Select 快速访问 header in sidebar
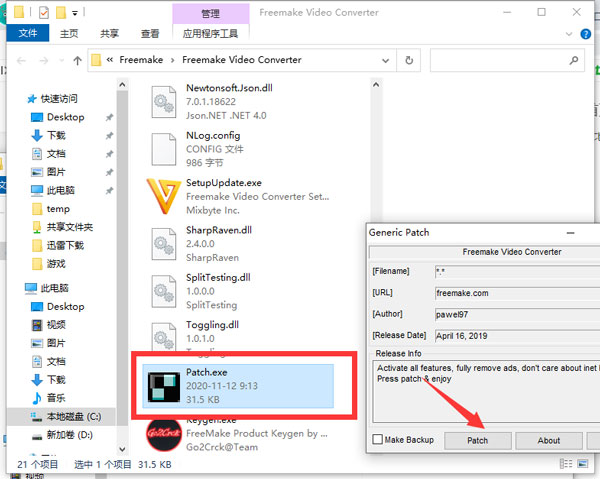Viewport: 600px width, 479px height. (59, 99)
